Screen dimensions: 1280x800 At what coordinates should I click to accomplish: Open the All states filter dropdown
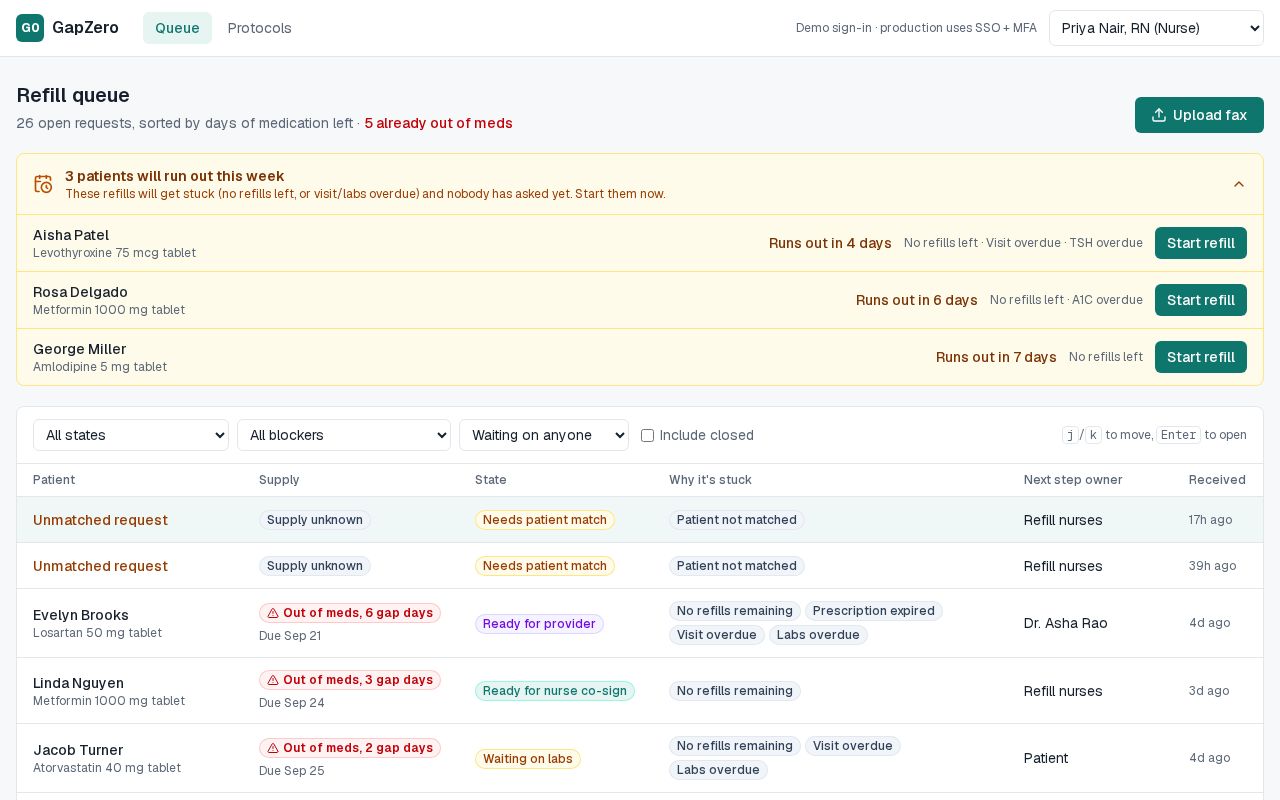point(131,435)
